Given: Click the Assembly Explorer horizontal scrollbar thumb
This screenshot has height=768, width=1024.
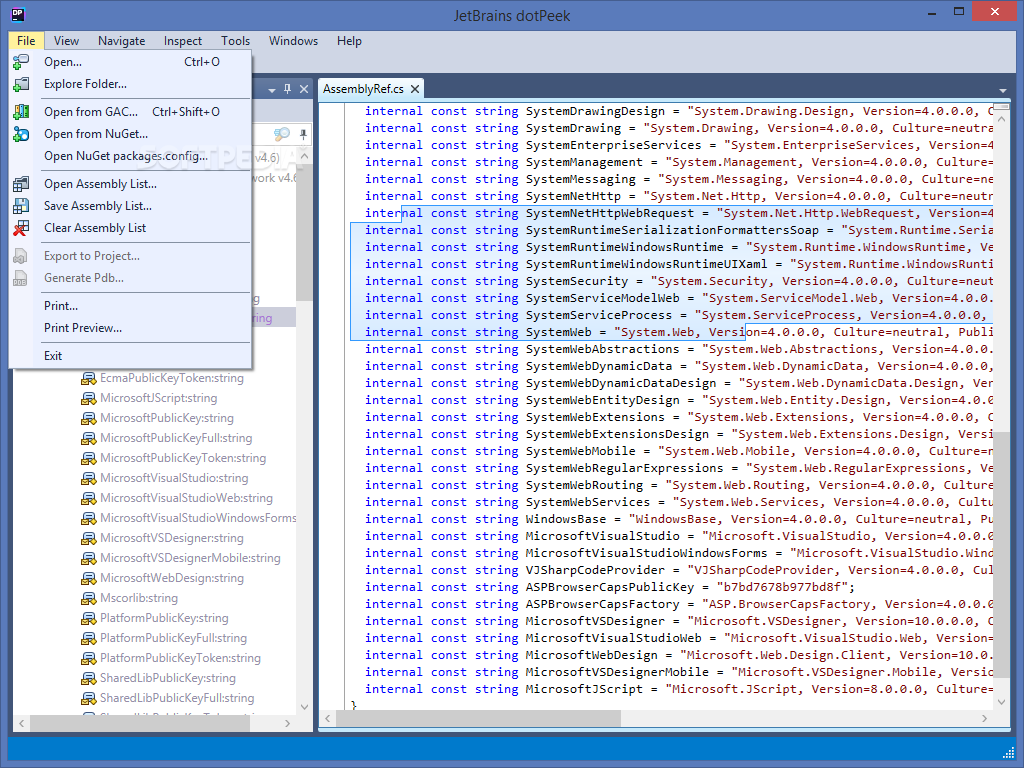Looking at the screenshot, I should [x=140, y=723].
